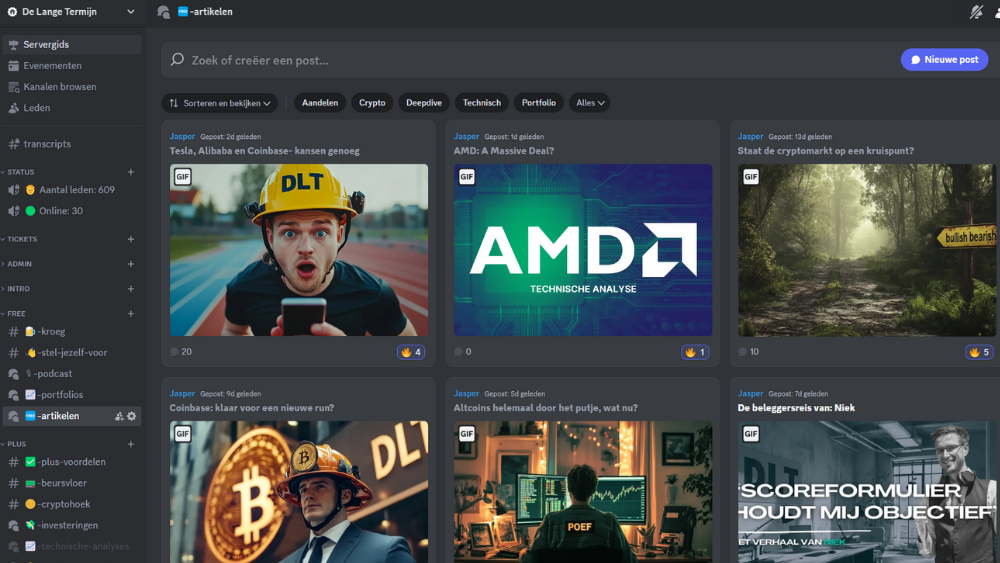Filter posts by Portfolio tag
Screen dimensions: 1000x563
(539, 103)
